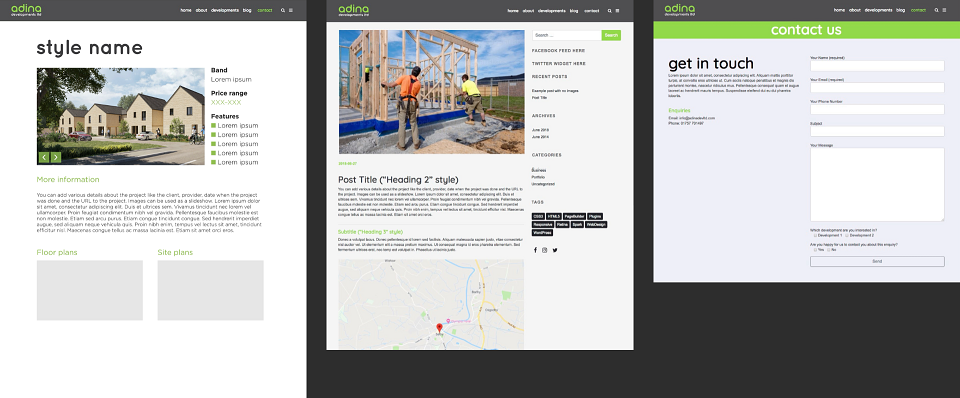This screenshot has width=960, height=398.
Task: Open contact in contact page navigation
Action: tap(918, 10)
